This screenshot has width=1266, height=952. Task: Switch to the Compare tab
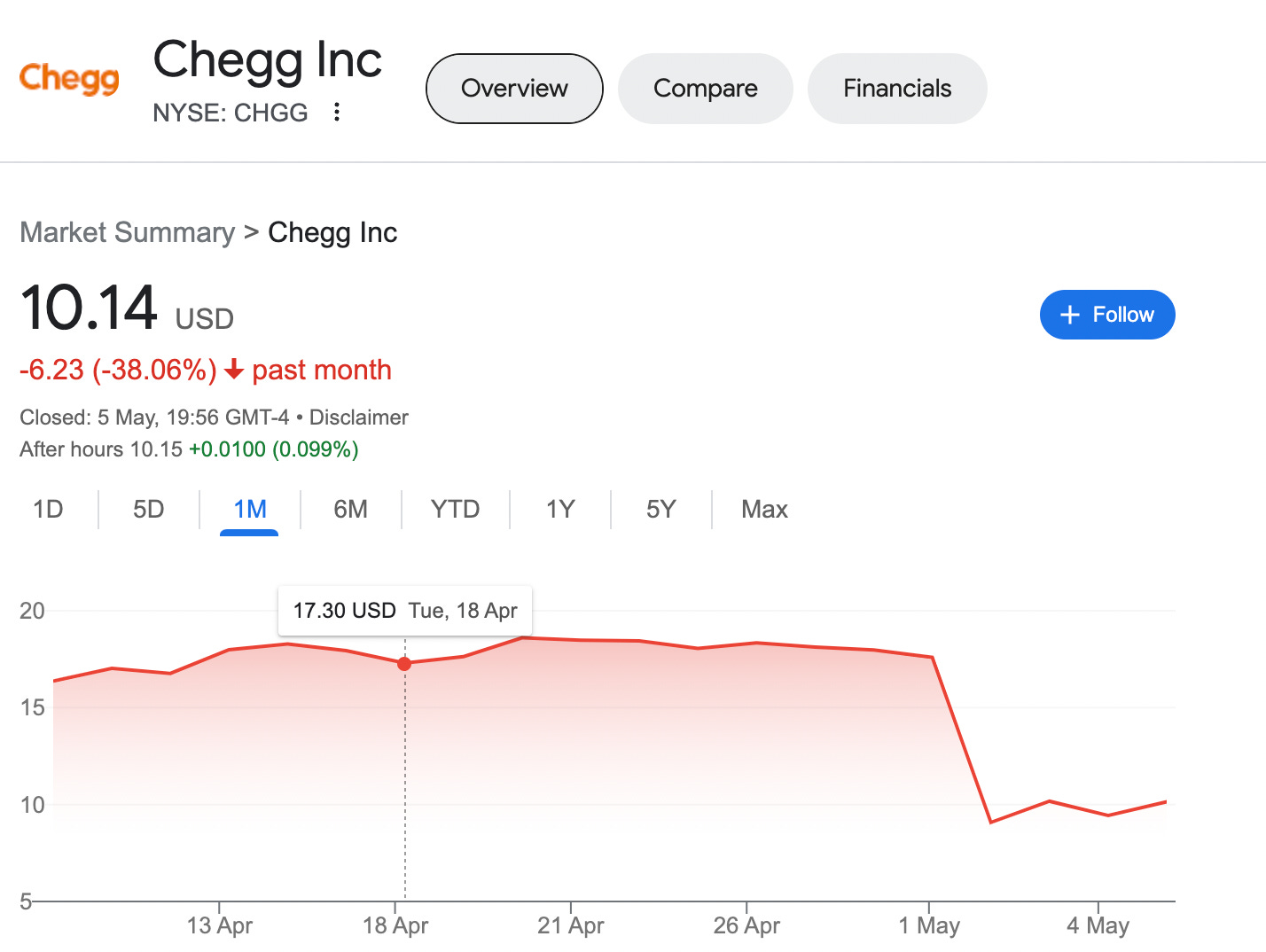pos(705,88)
